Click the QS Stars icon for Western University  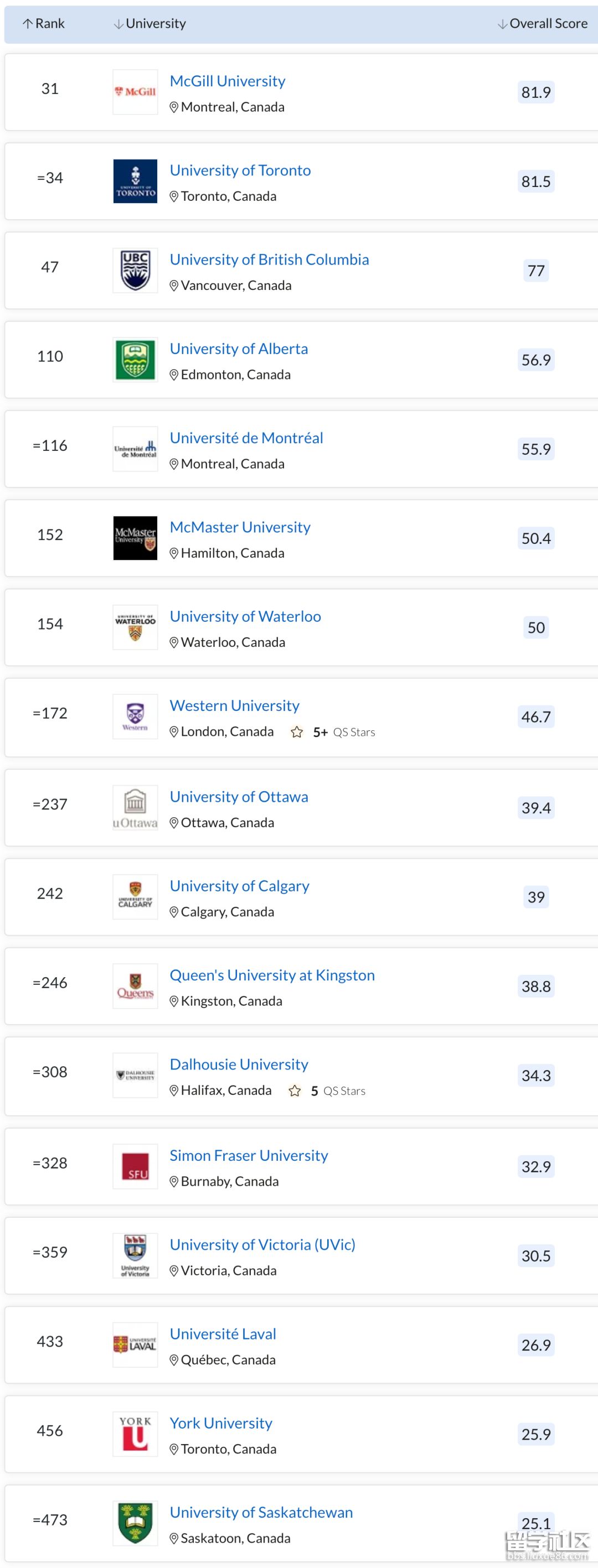(297, 732)
